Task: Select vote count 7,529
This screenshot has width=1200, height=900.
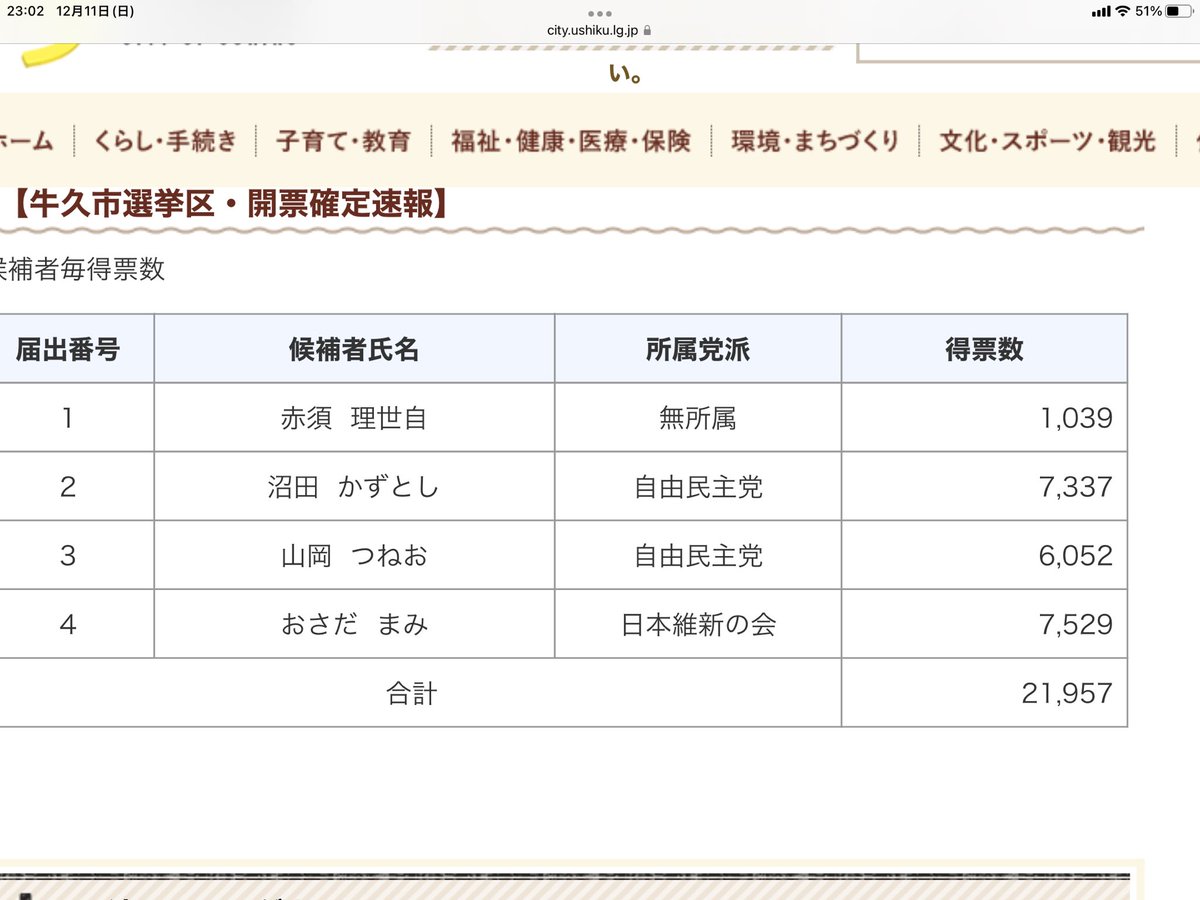Action: coord(1076,625)
